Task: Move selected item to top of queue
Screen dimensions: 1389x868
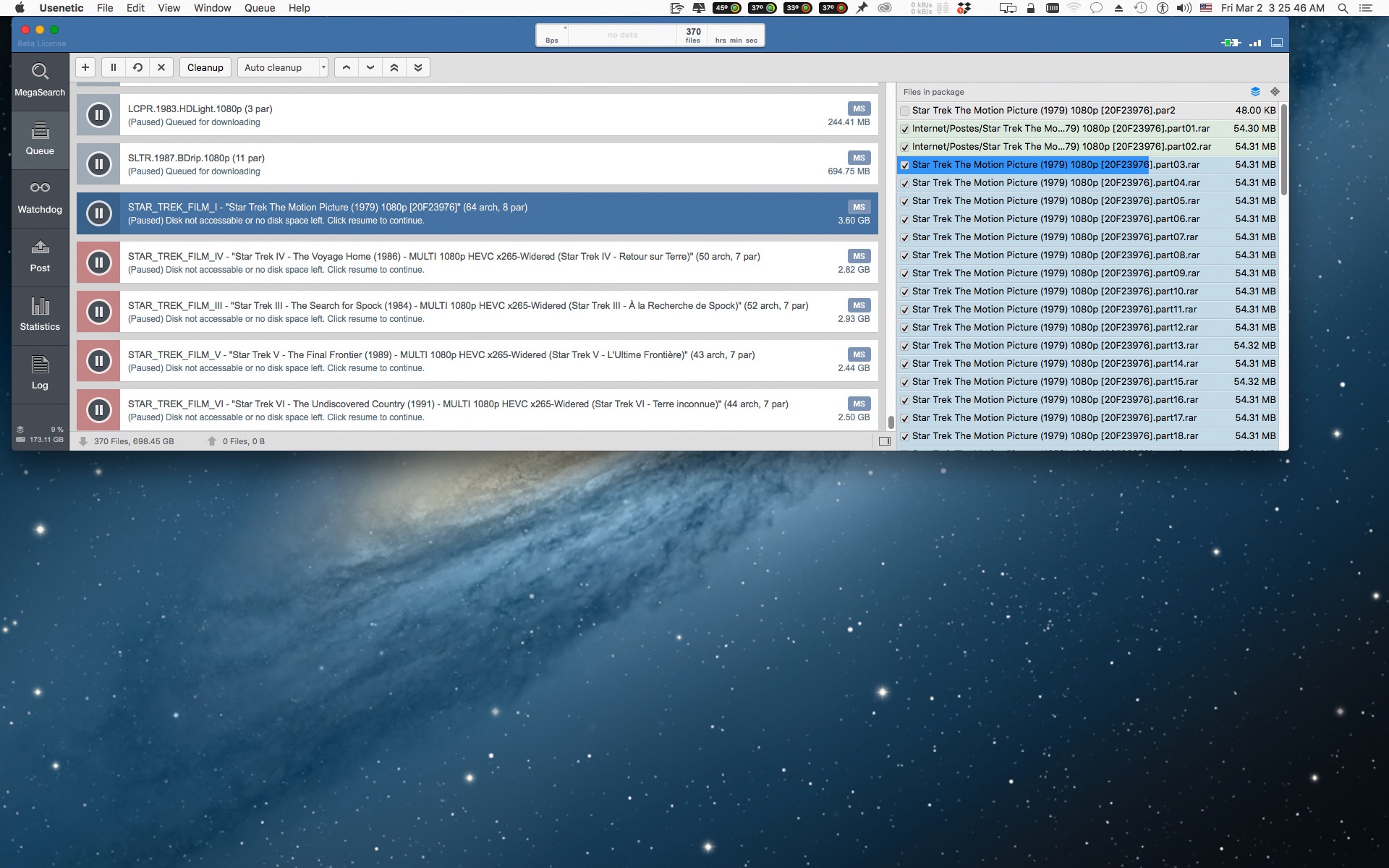Action: coord(394,67)
